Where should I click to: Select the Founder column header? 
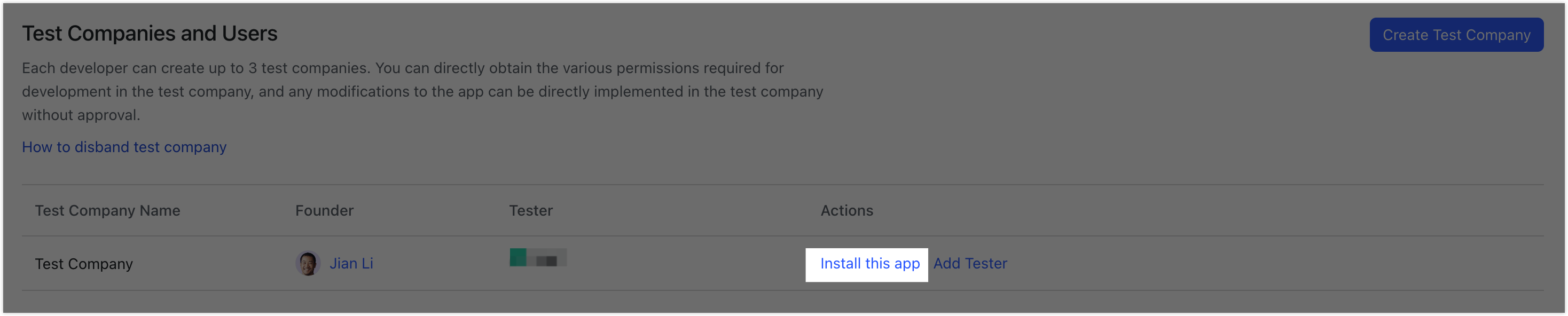point(324,211)
